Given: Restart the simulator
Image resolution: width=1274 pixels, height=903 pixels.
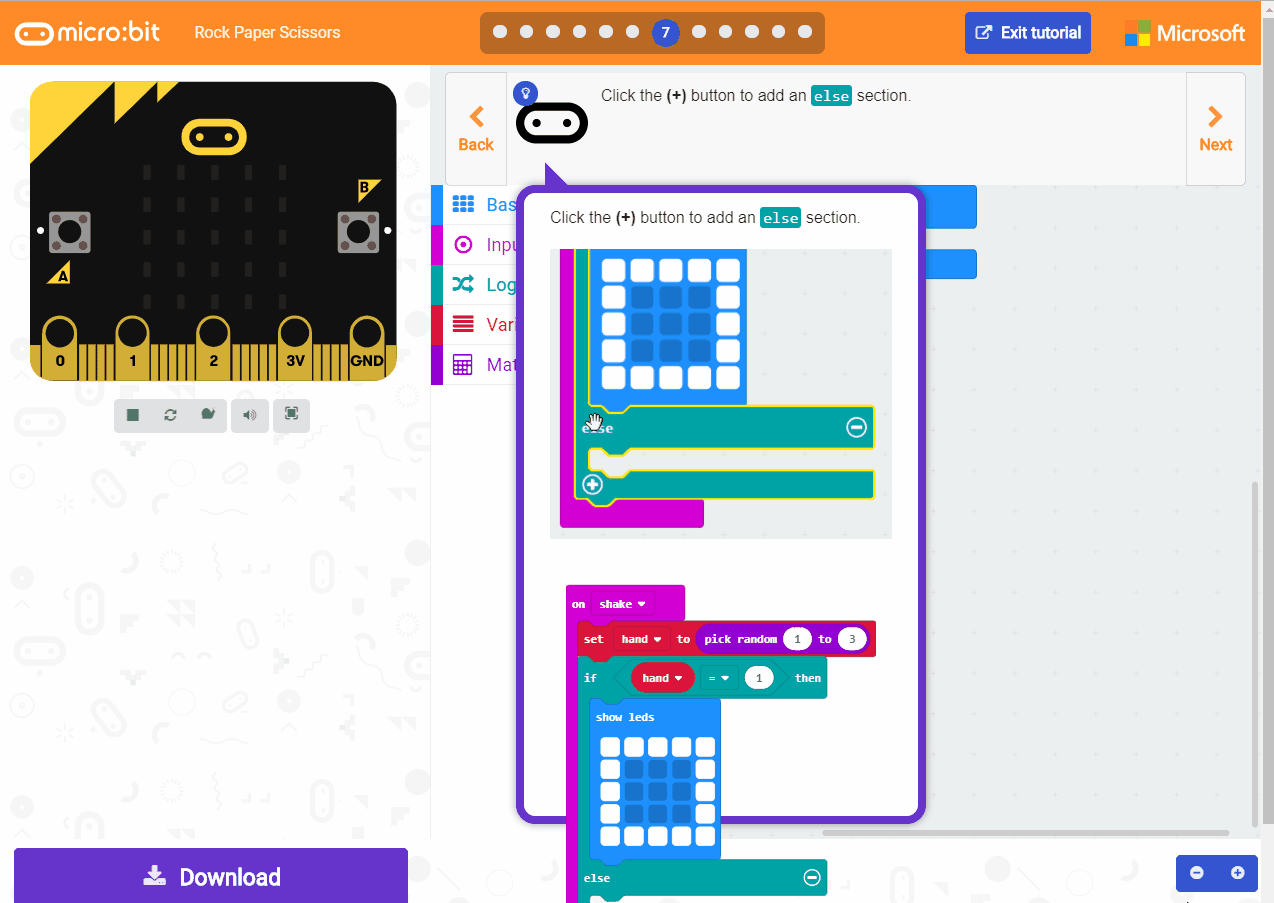Looking at the screenshot, I should (170, 415).
